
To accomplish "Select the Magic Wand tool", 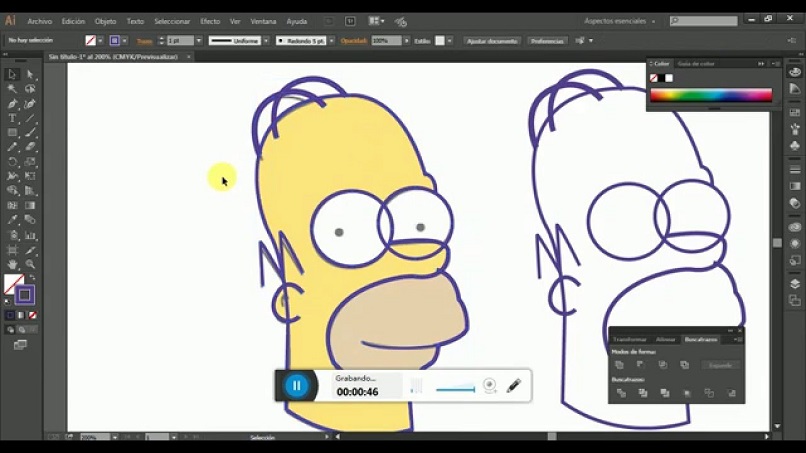I will pyautogui.click(x=12, y=89).
